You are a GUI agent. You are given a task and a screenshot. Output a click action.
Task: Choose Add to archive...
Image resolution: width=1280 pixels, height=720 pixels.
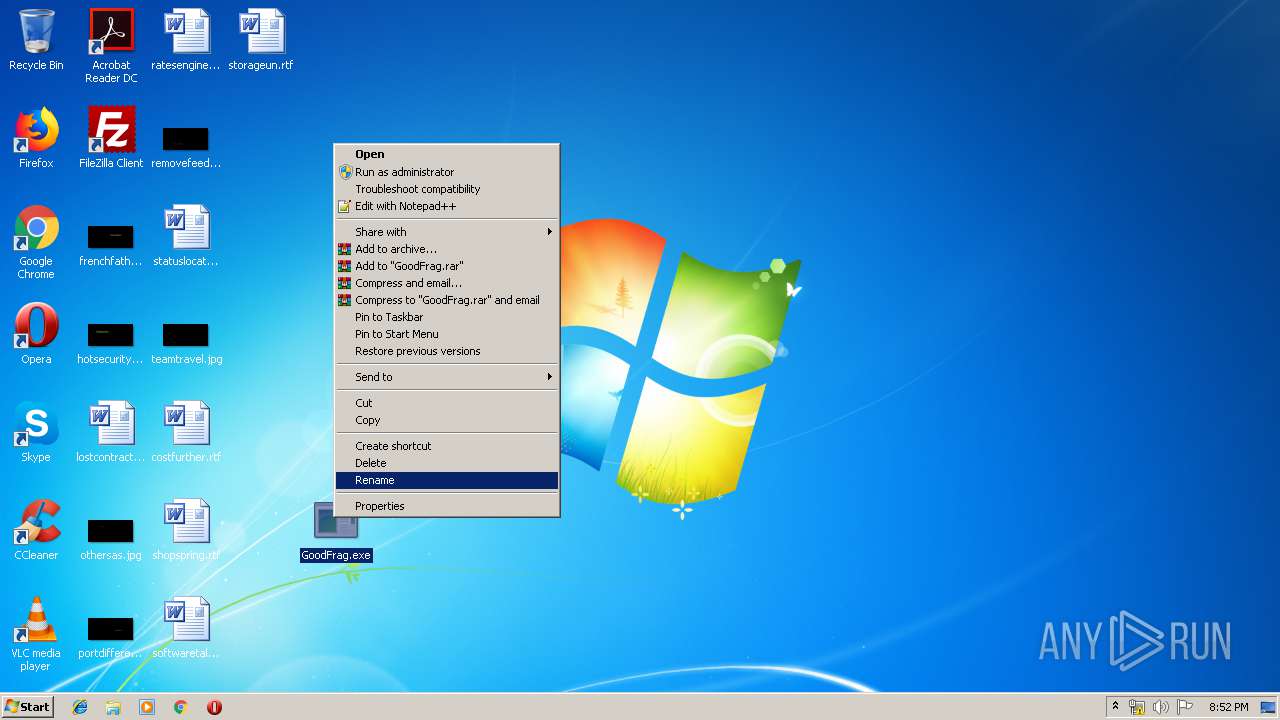point(446,249)
